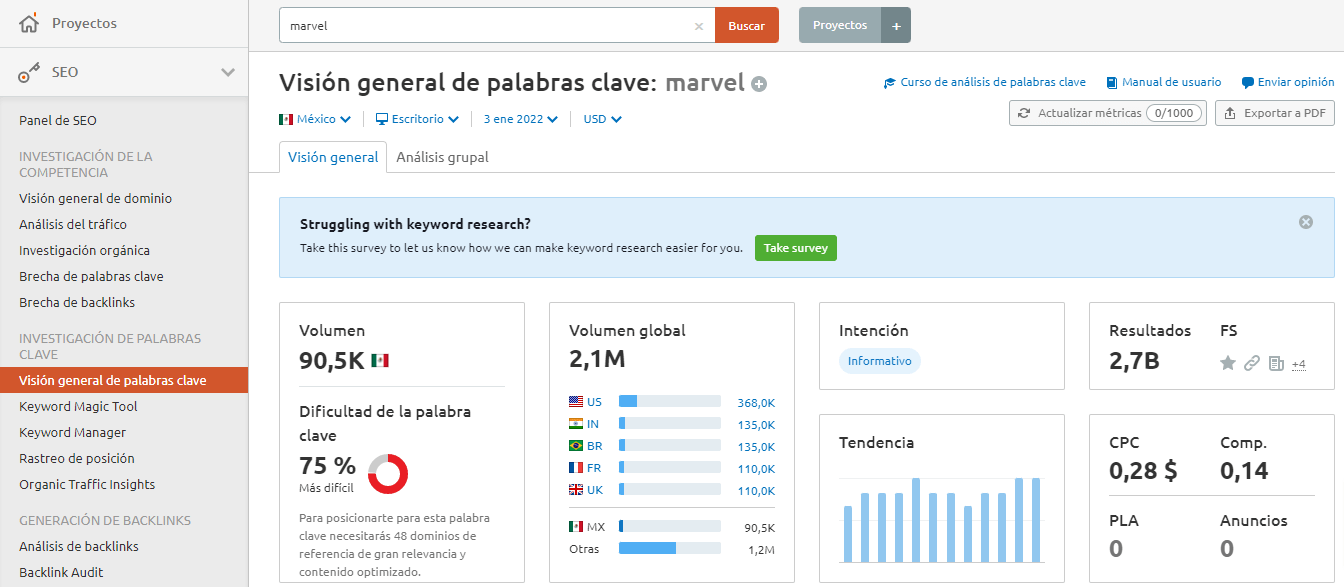Switch to the Visión general tab
1344x587 pixels.
tap(333, 157)
